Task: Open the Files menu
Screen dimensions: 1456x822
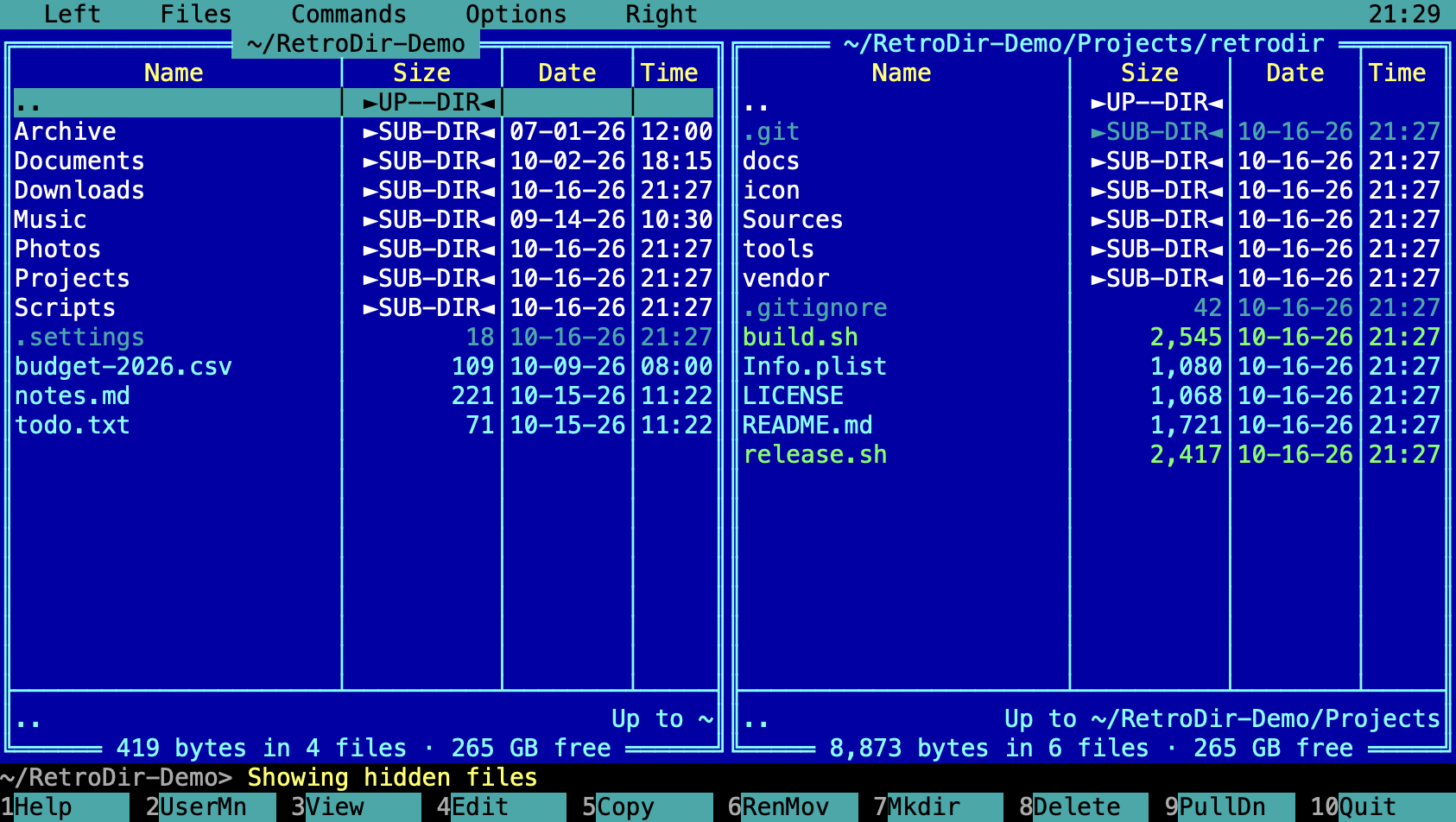Action: pos(196,14)
